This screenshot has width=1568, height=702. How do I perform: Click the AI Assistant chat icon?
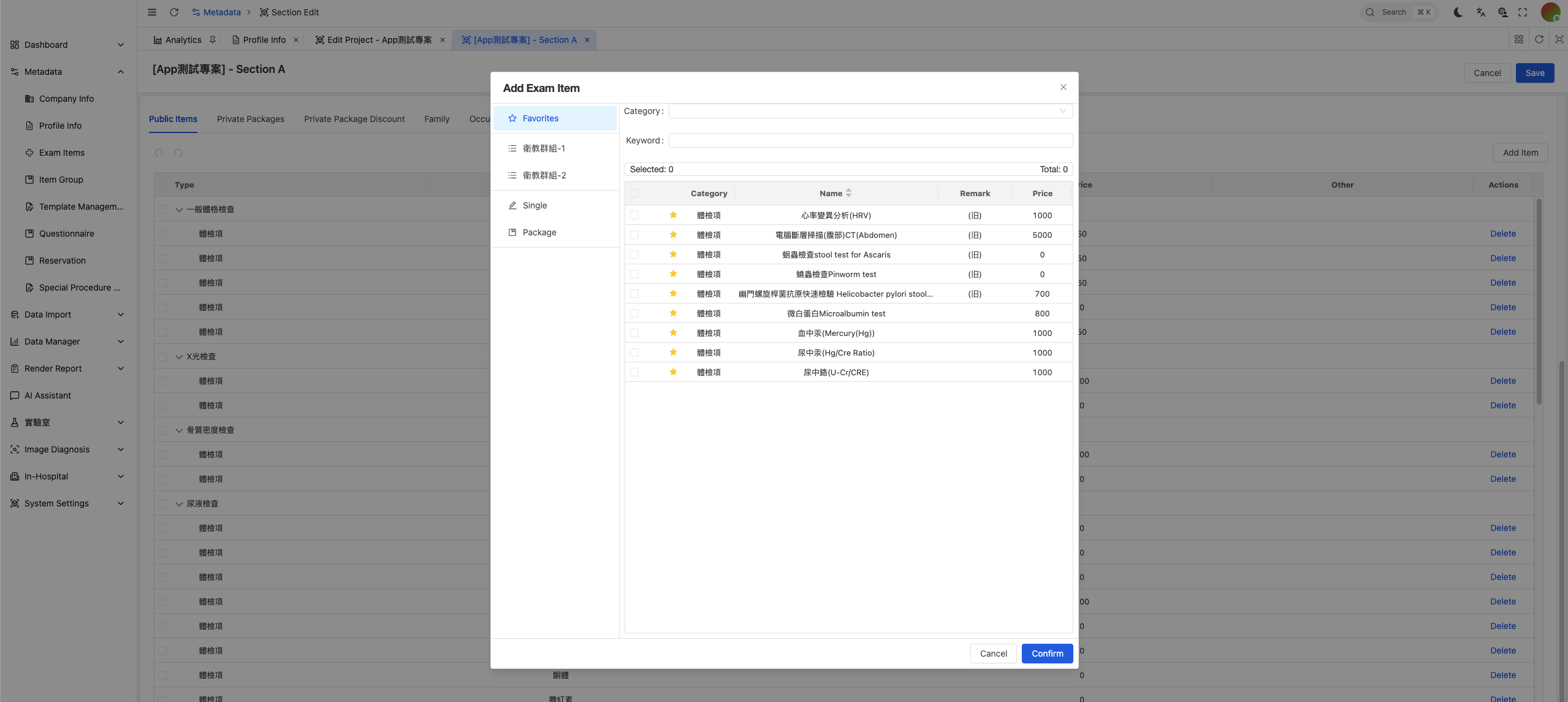pos(15,395)
